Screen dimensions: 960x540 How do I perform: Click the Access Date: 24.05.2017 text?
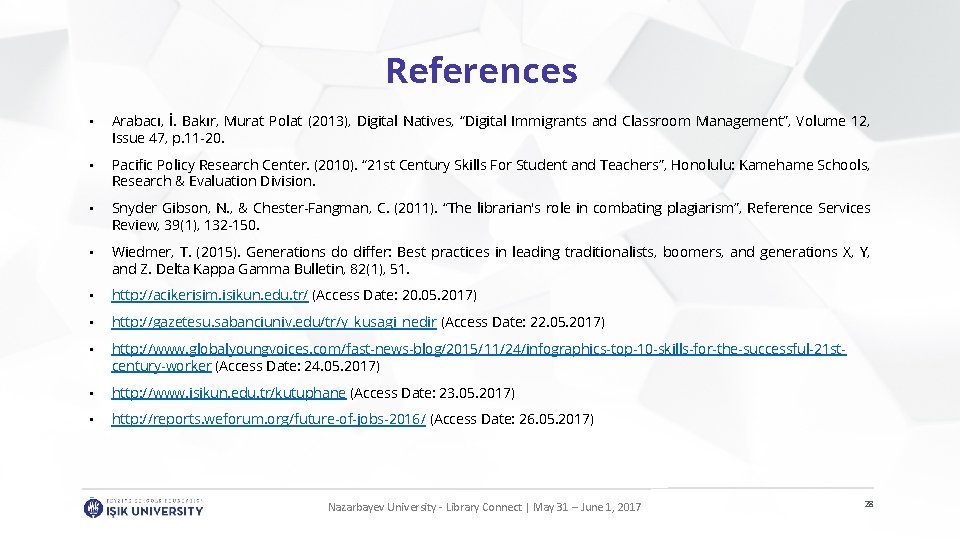[x=298, y=366]
